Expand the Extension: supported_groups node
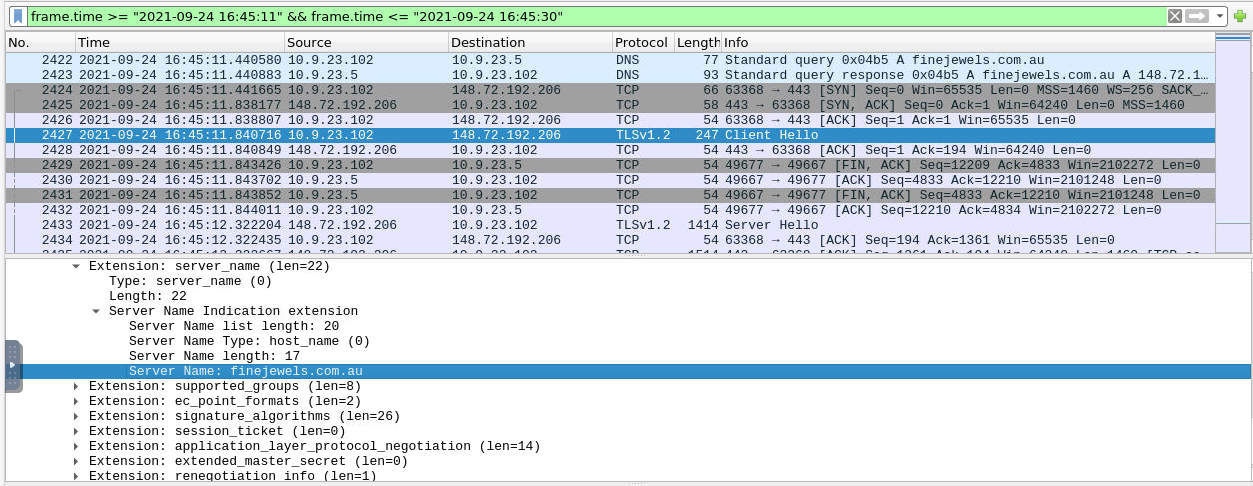Viewport: 1253px width, 486px height. [x=76, y=386]
